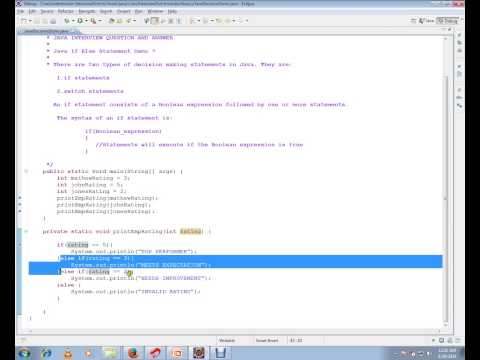Click the NEEDS IMPROVEMENT println line

(141, 278)
